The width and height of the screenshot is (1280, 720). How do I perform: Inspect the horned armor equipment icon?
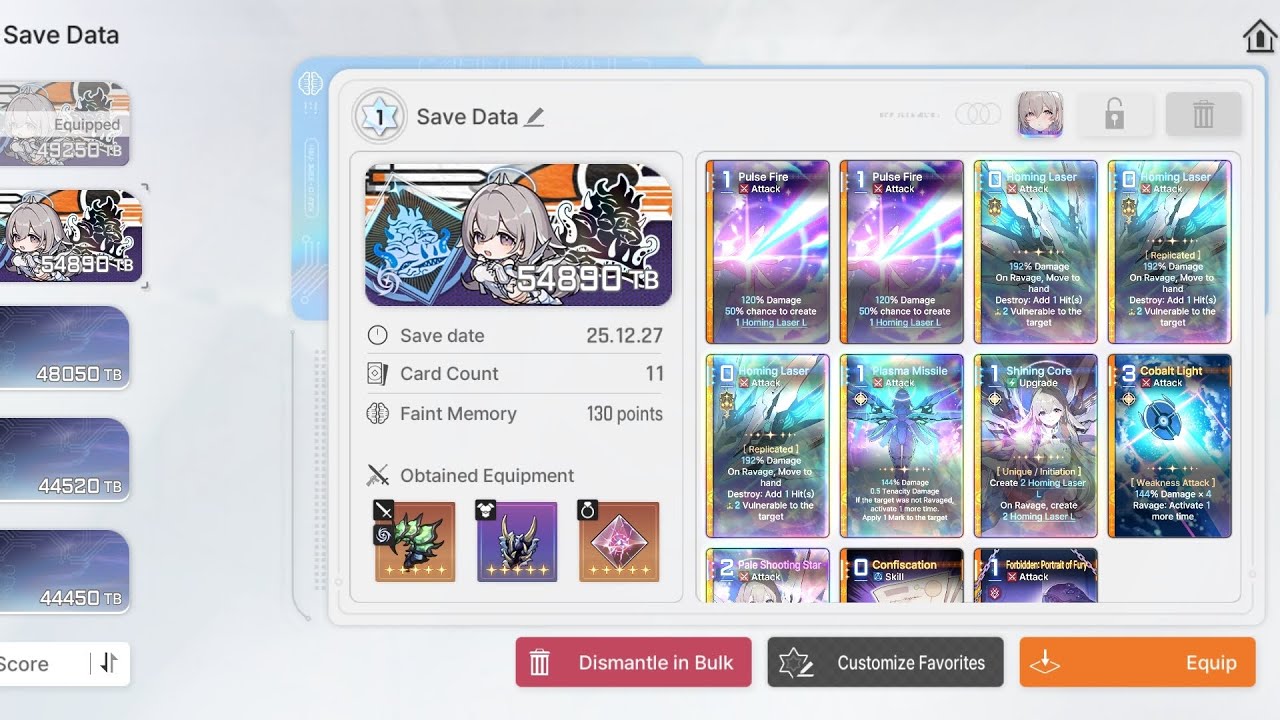517,541
